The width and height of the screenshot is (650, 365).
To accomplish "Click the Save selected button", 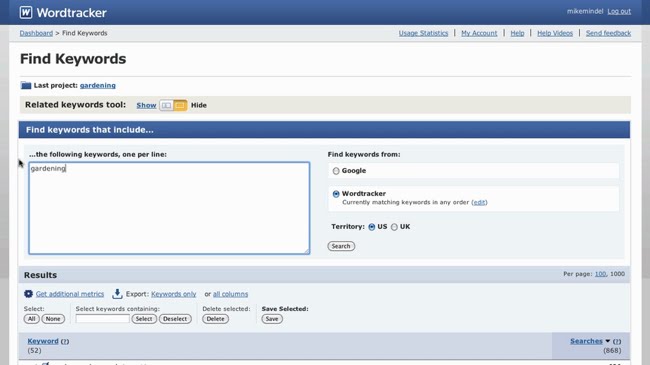I will (272, 319).
